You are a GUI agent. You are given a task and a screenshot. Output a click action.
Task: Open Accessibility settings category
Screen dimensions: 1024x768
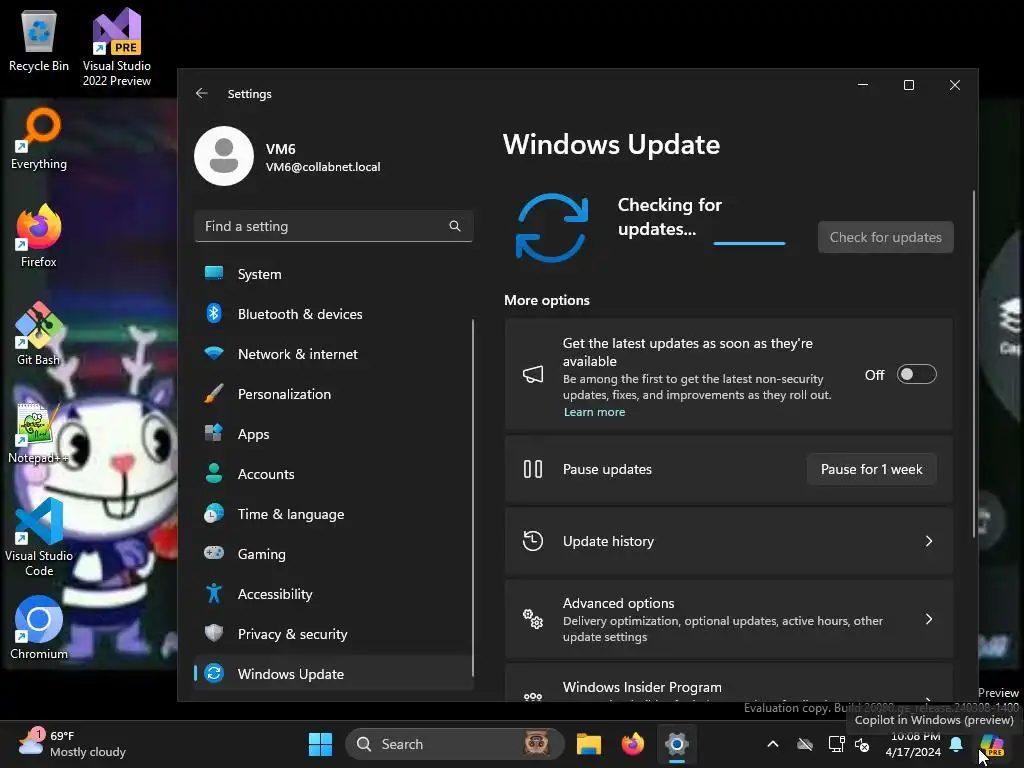(334, 594)
